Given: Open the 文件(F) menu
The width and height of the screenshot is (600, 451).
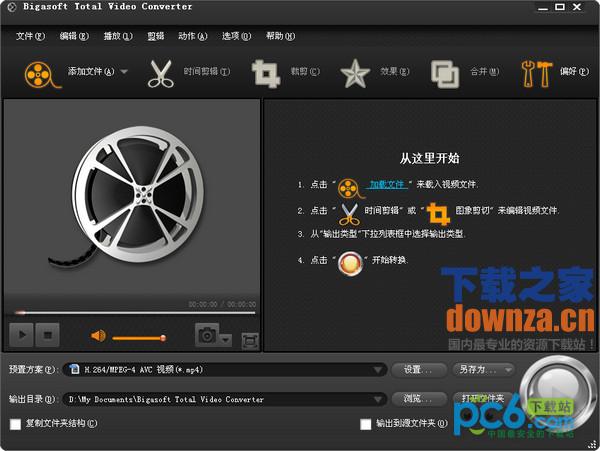Looking at the screenshot, I should (30, 36).
